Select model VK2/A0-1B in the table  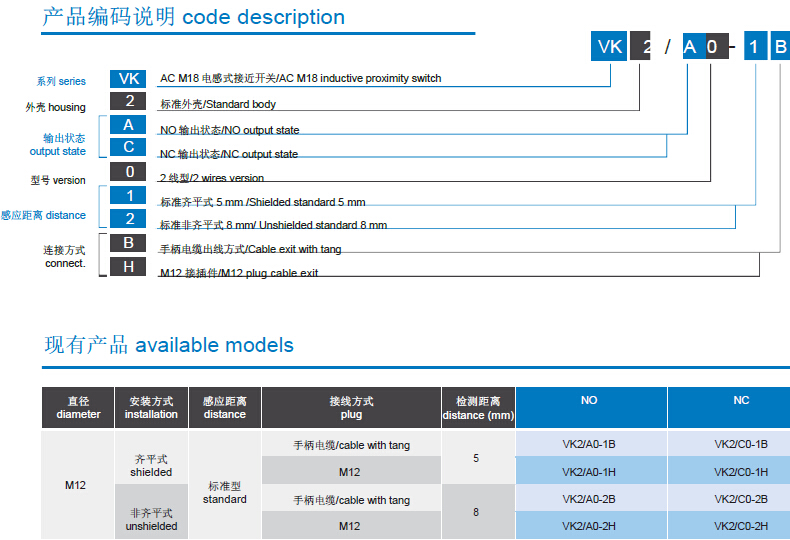click(589, 444)
